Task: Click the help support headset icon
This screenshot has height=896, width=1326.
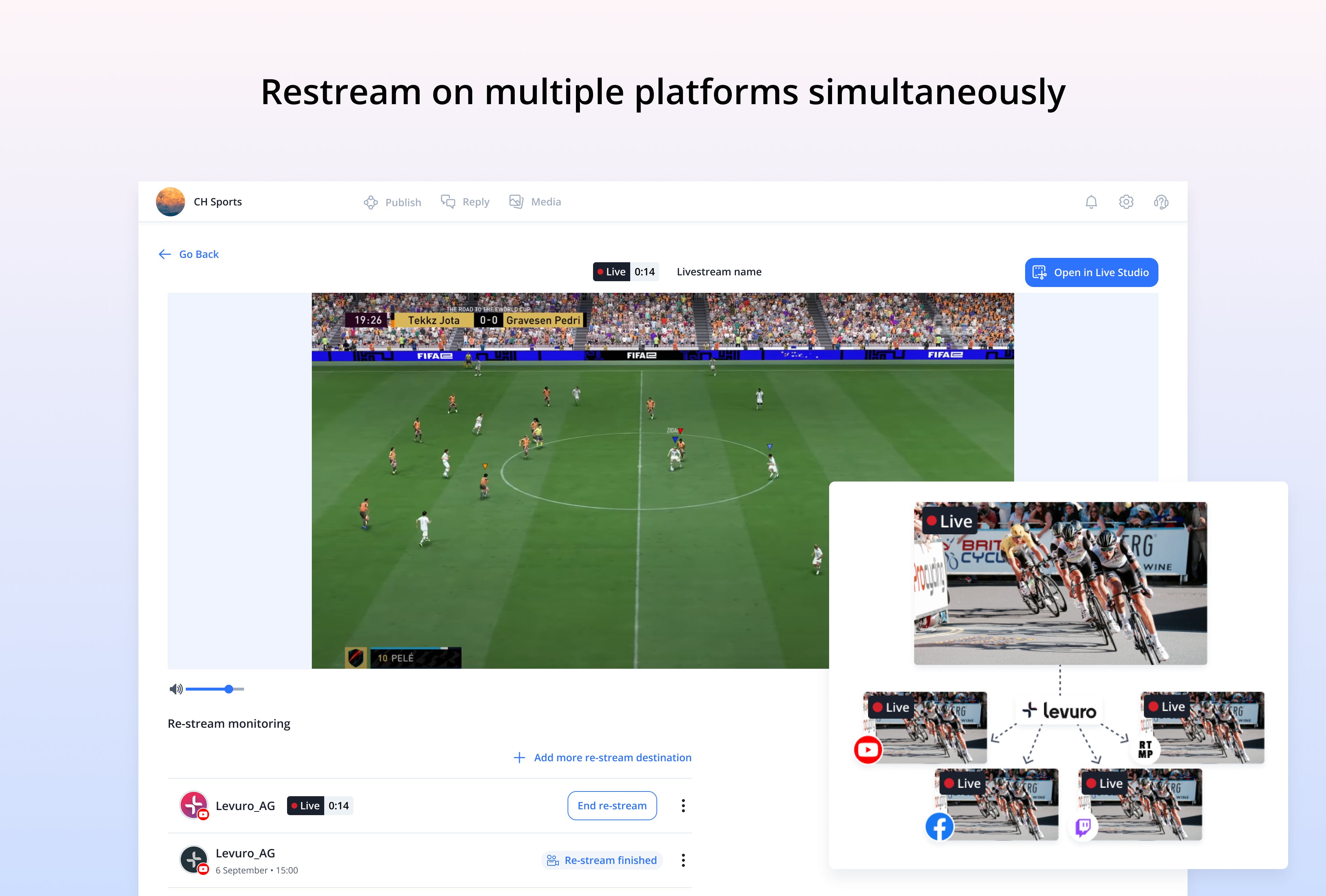Action: [x=1161, y=202]
